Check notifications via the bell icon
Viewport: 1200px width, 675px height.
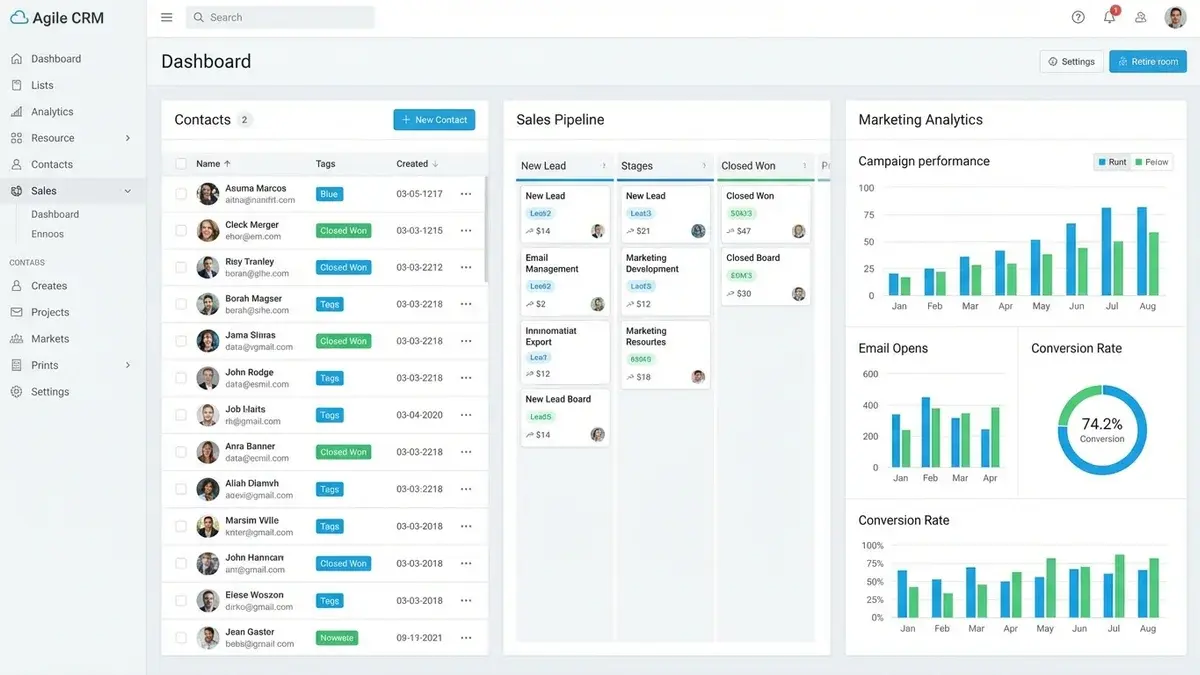coord(1108,17)
